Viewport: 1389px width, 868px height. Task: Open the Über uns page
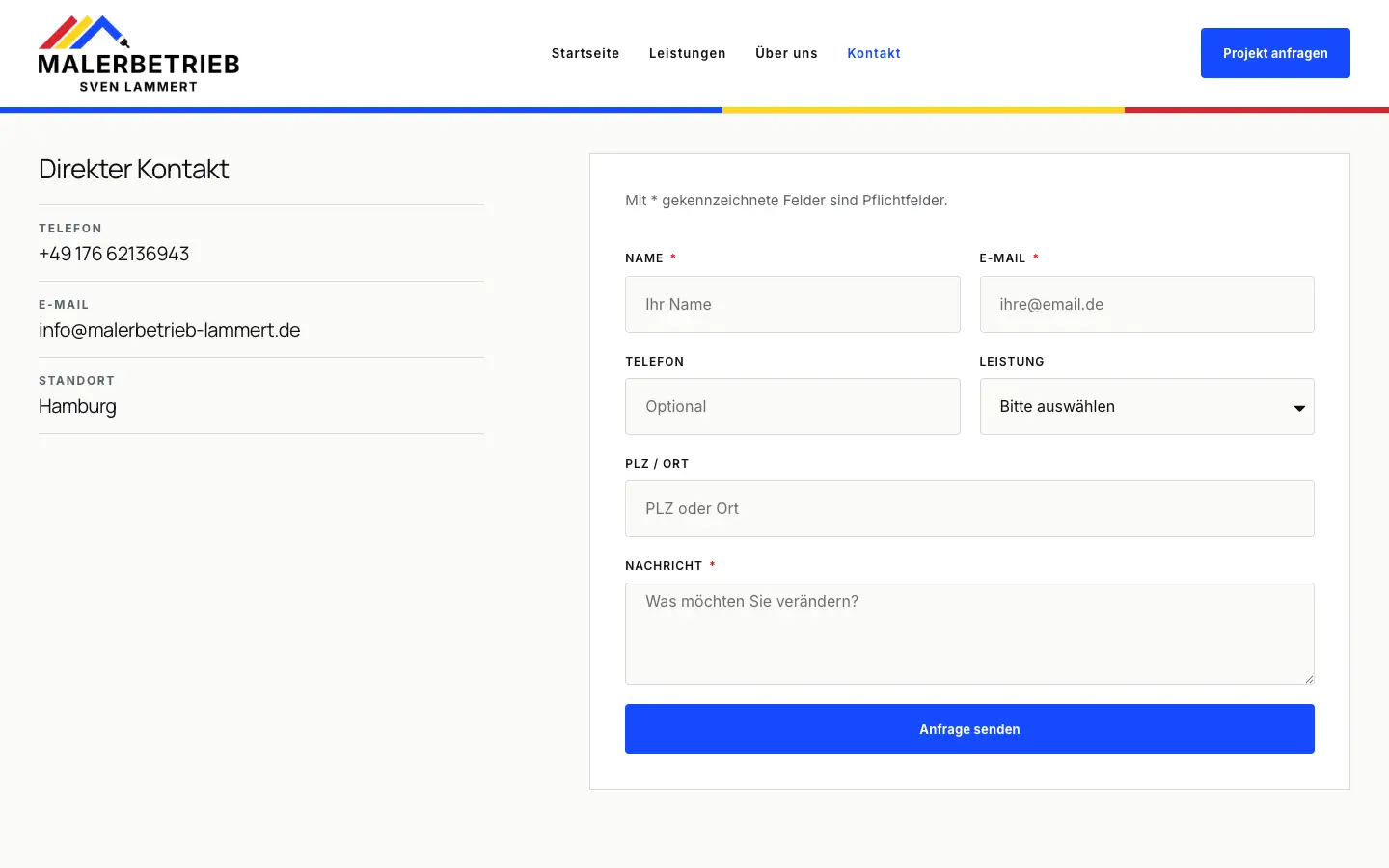click(786, 53)
